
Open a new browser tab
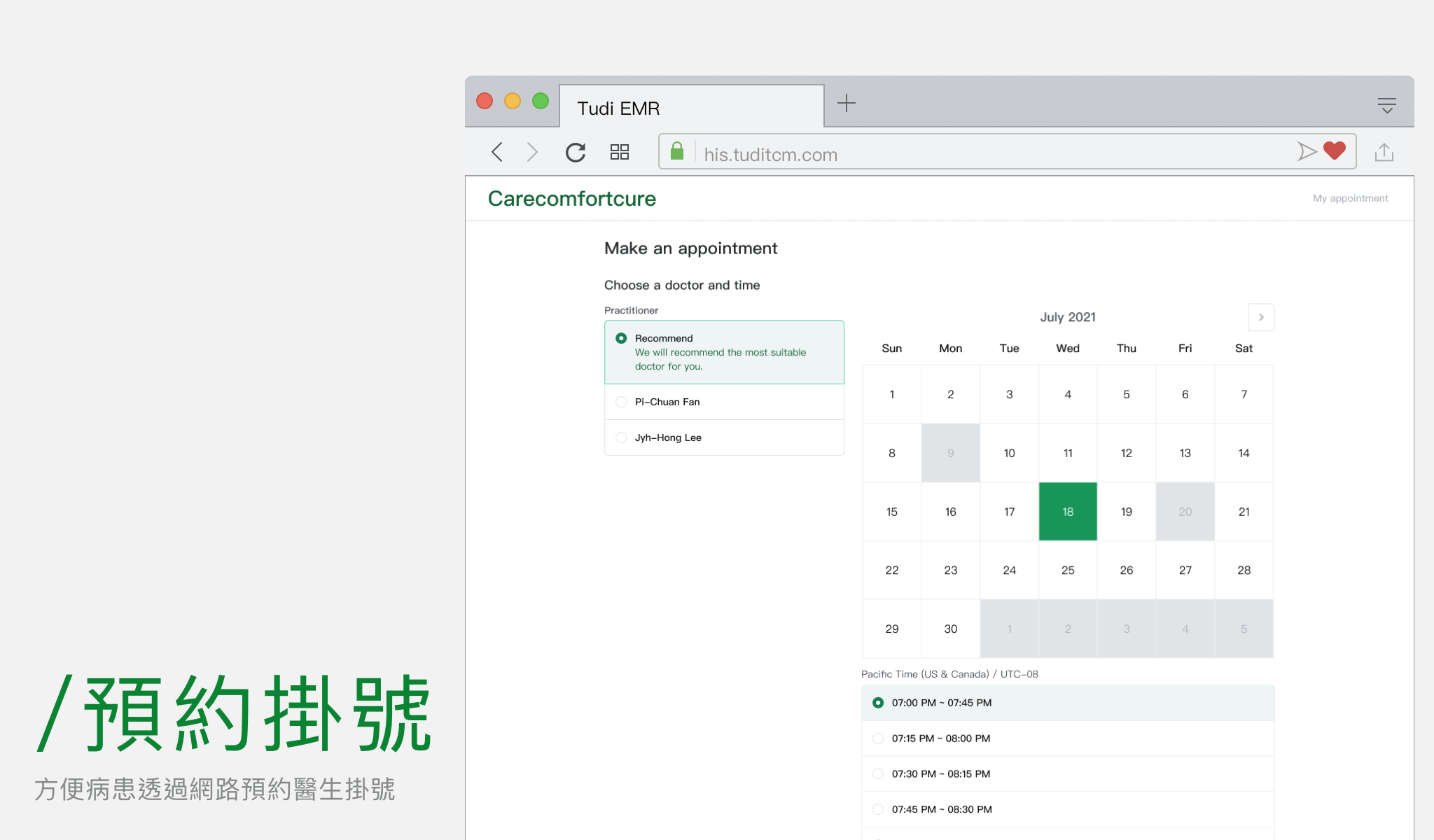pyautogui.click(x=847, y=103)
